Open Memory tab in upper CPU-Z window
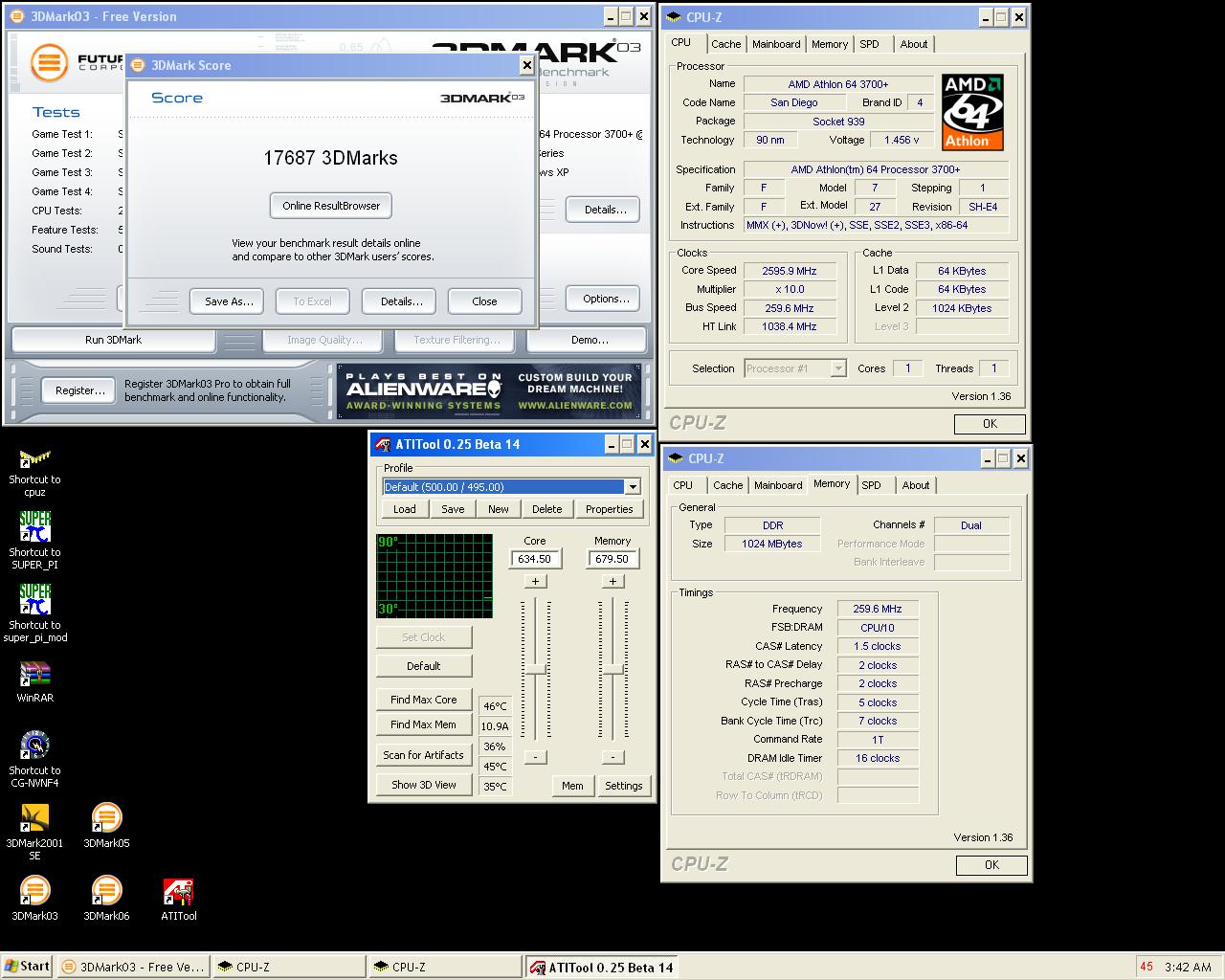This screenshot has height=980, width=1225. coord(830,44)
